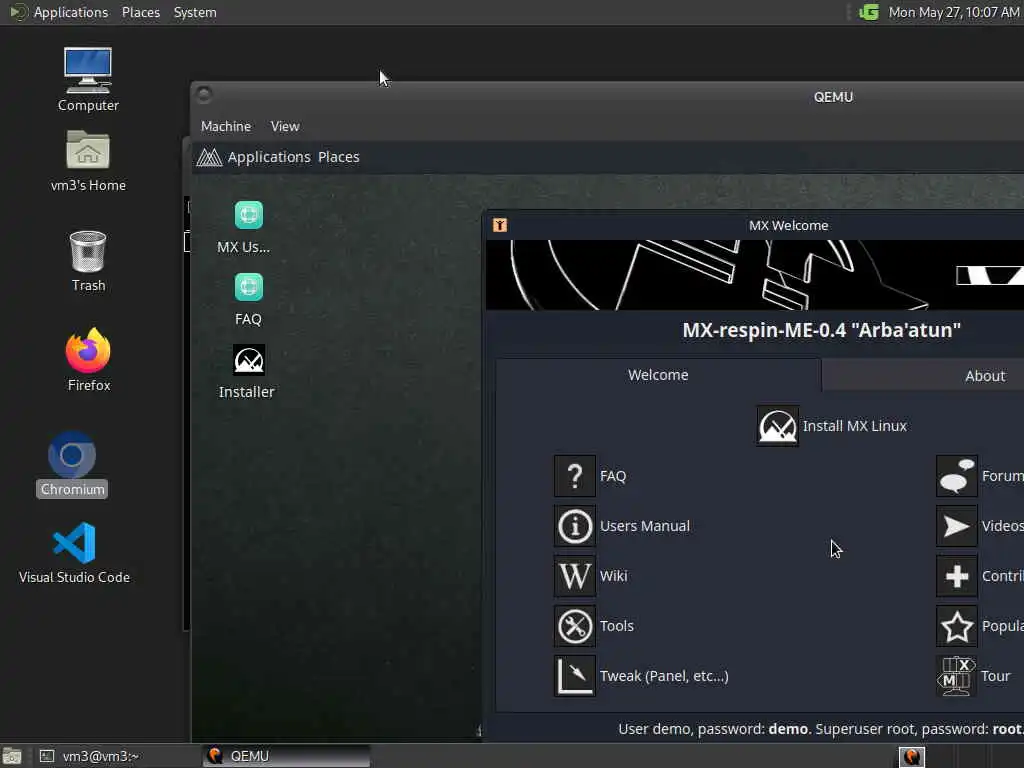Screen dimensions: 1024x768
Task: Click the QEMU window title bar button
Action: click(x=203, y=95)
